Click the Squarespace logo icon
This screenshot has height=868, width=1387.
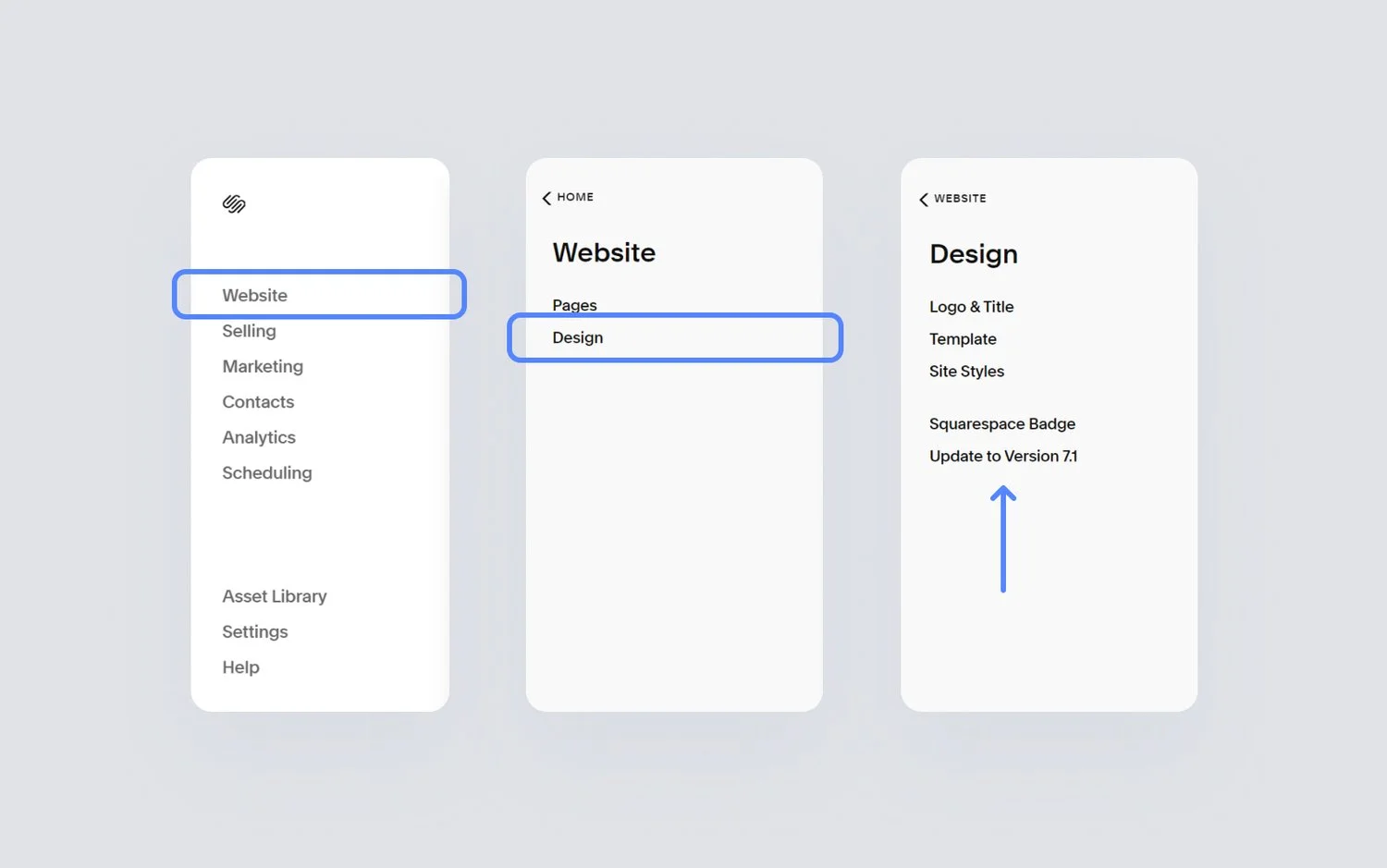click(234, 205)
